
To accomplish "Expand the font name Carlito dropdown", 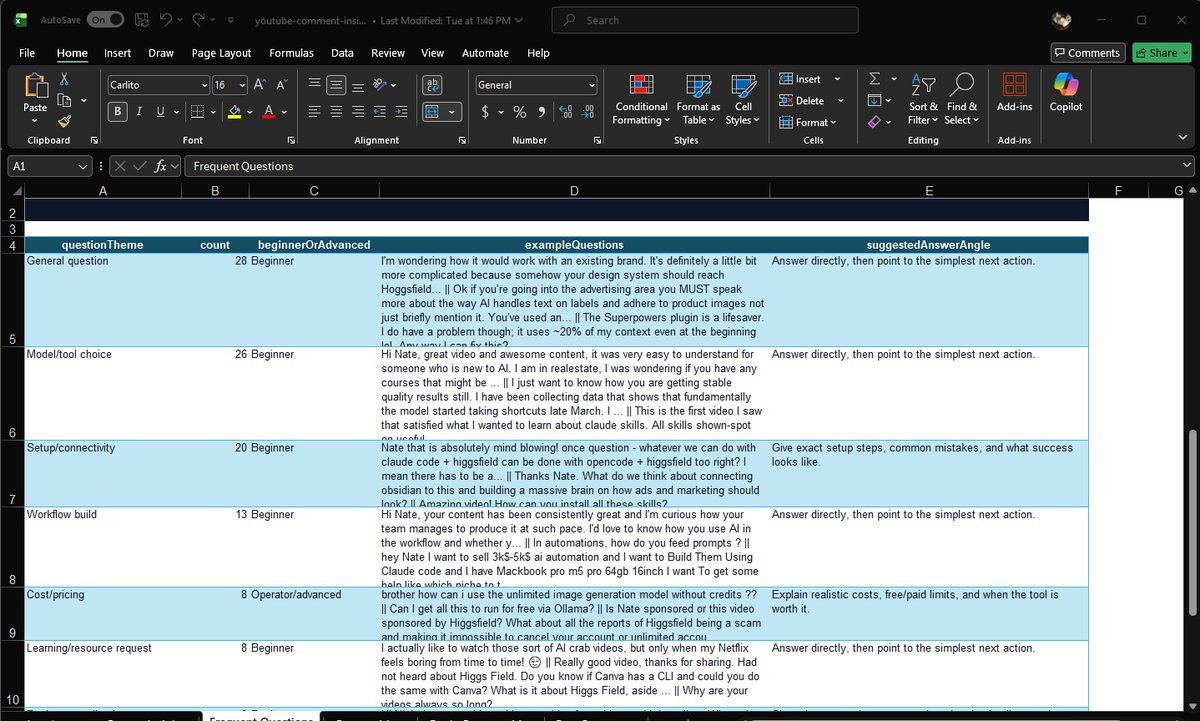I will click(204, 85).
